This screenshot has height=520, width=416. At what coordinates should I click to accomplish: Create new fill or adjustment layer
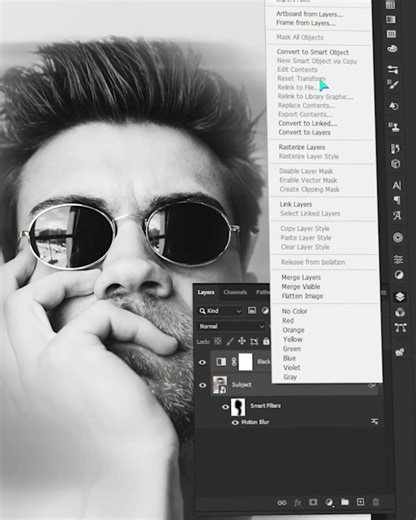(329, 502)
